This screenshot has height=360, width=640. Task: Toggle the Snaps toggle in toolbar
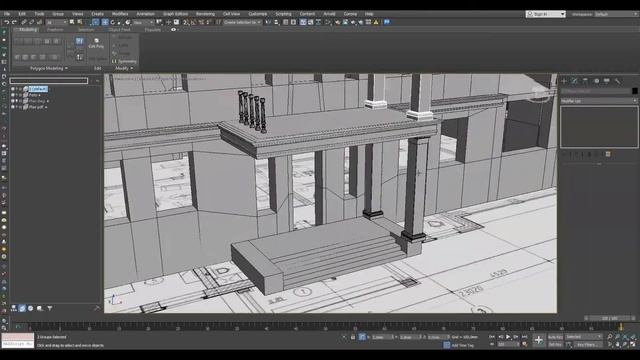pos(186,22)
